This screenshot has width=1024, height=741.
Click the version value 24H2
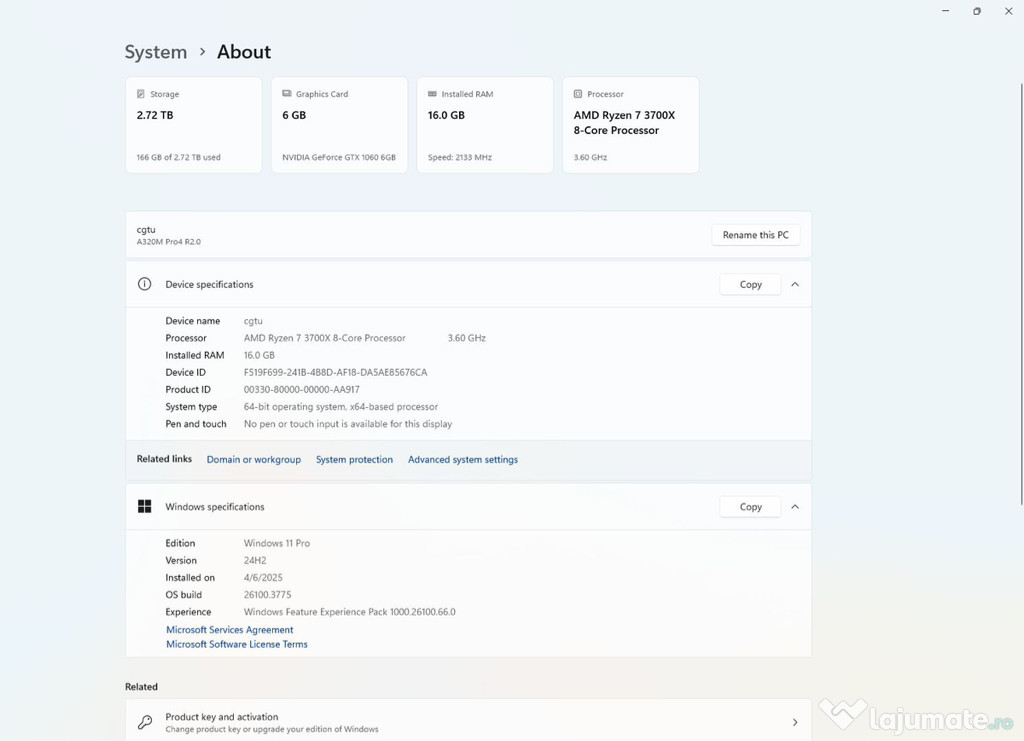point(255,561)
